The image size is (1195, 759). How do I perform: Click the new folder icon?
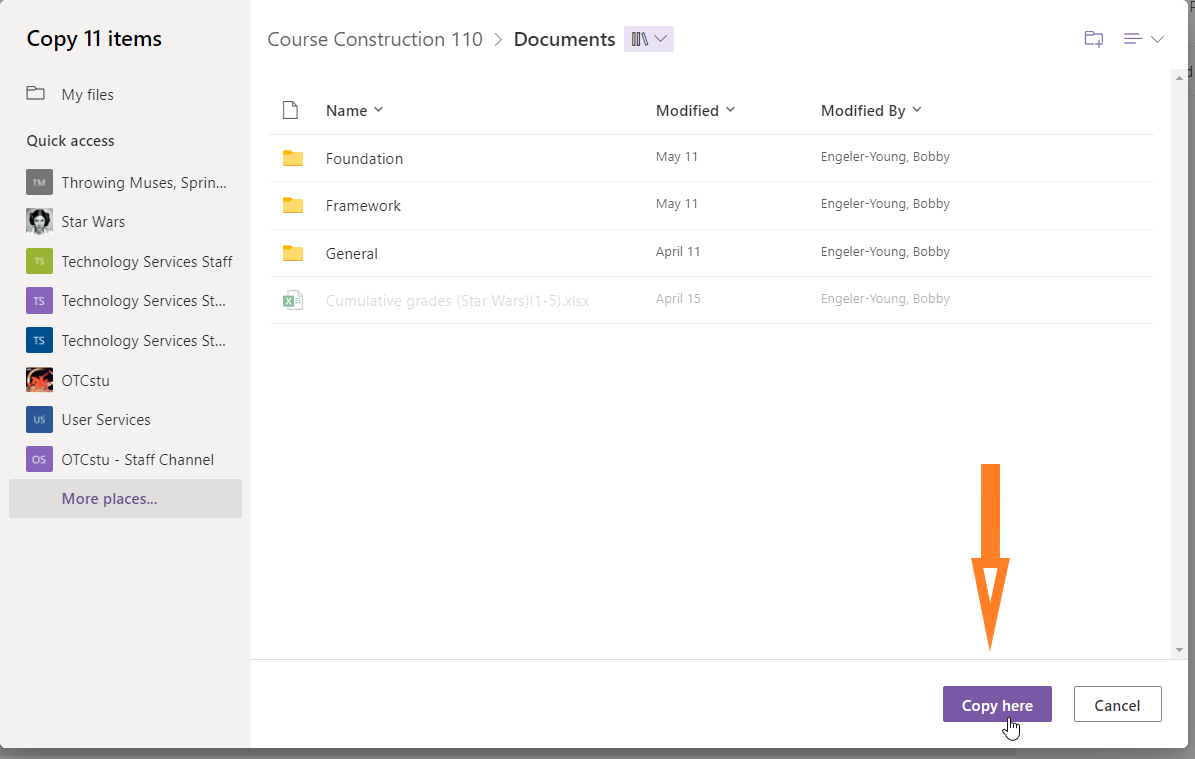pos(1094,39)
